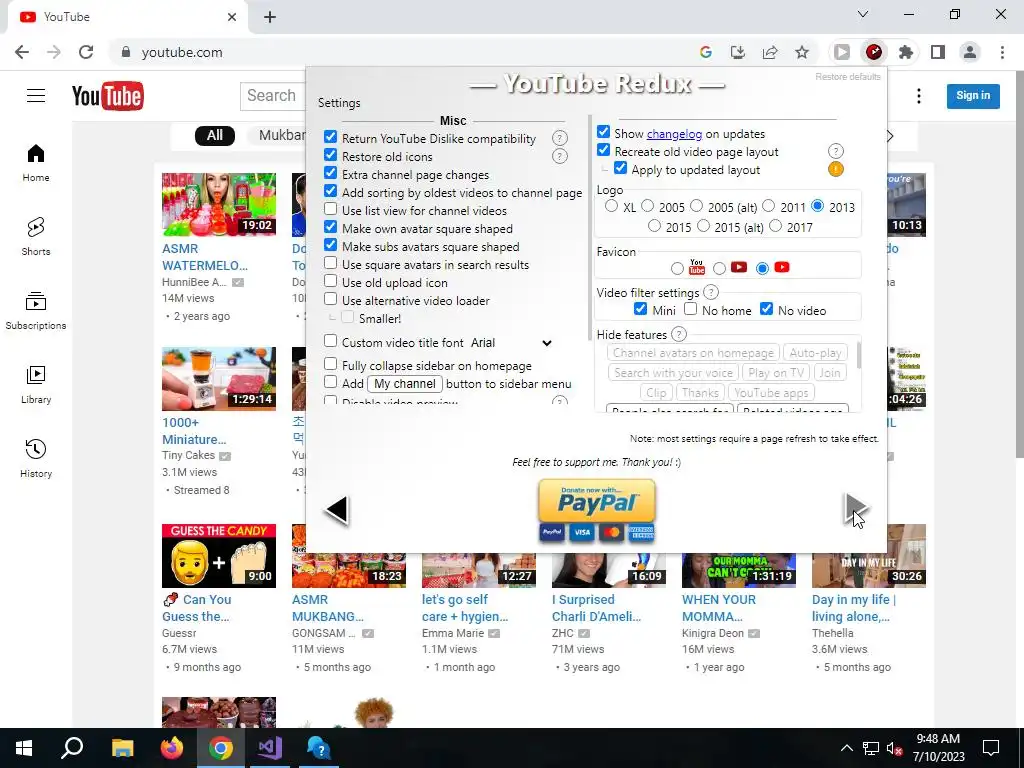This screenshot has width=1024, height=768.
Task: Click the Sign in button
Action: pyautogui.click(x=973, y=96)
